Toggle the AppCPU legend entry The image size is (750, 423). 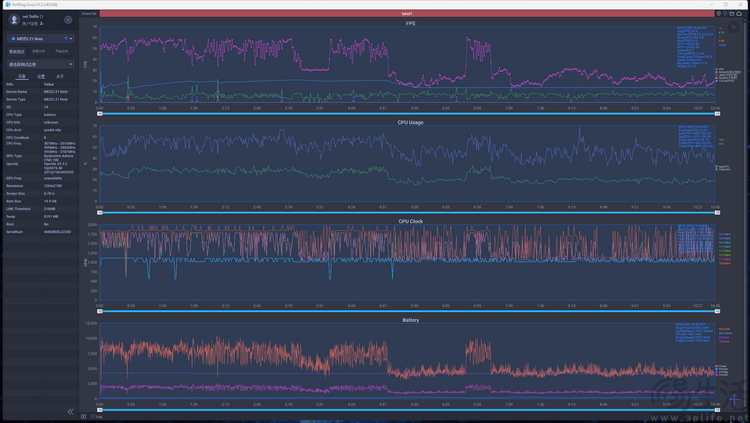(x=722, y=167)
